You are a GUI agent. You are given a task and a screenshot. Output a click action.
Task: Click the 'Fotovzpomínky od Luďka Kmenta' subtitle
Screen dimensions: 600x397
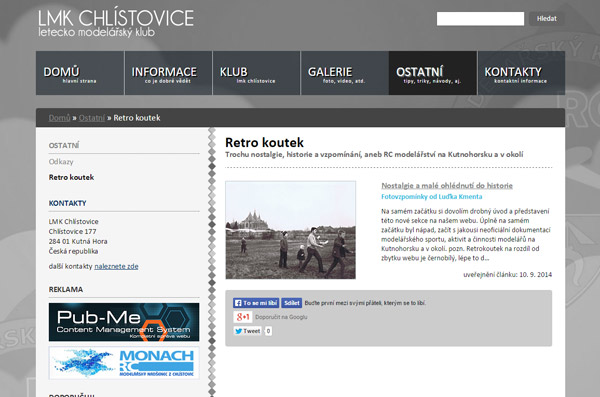[x=432, y=197]
